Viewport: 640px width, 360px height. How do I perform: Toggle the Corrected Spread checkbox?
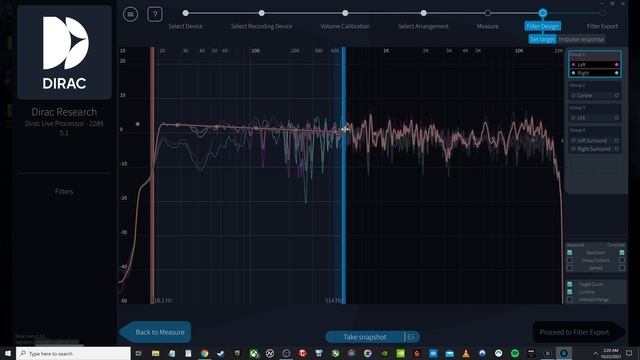pos(622,268)
